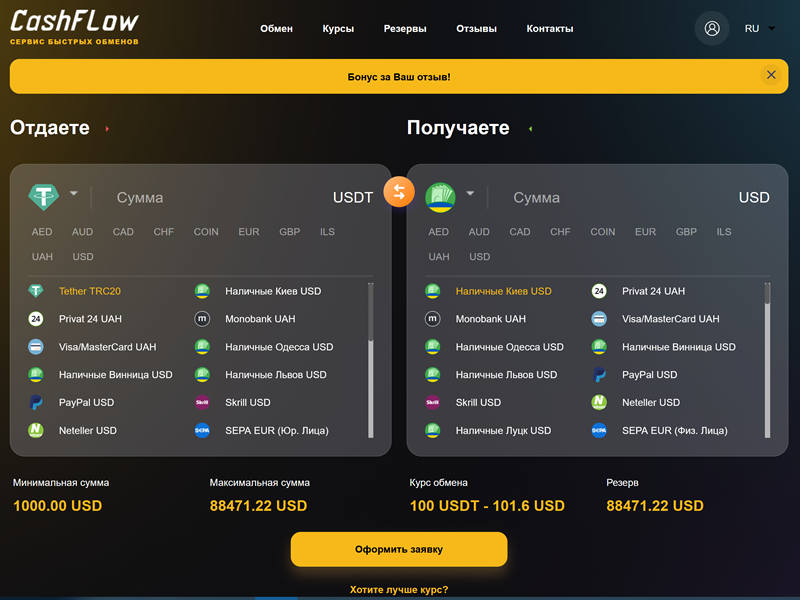Screen dimensions: 800x600
Task: Click the Privat 24 UAH icon in the give list
Action: (36, 319)
